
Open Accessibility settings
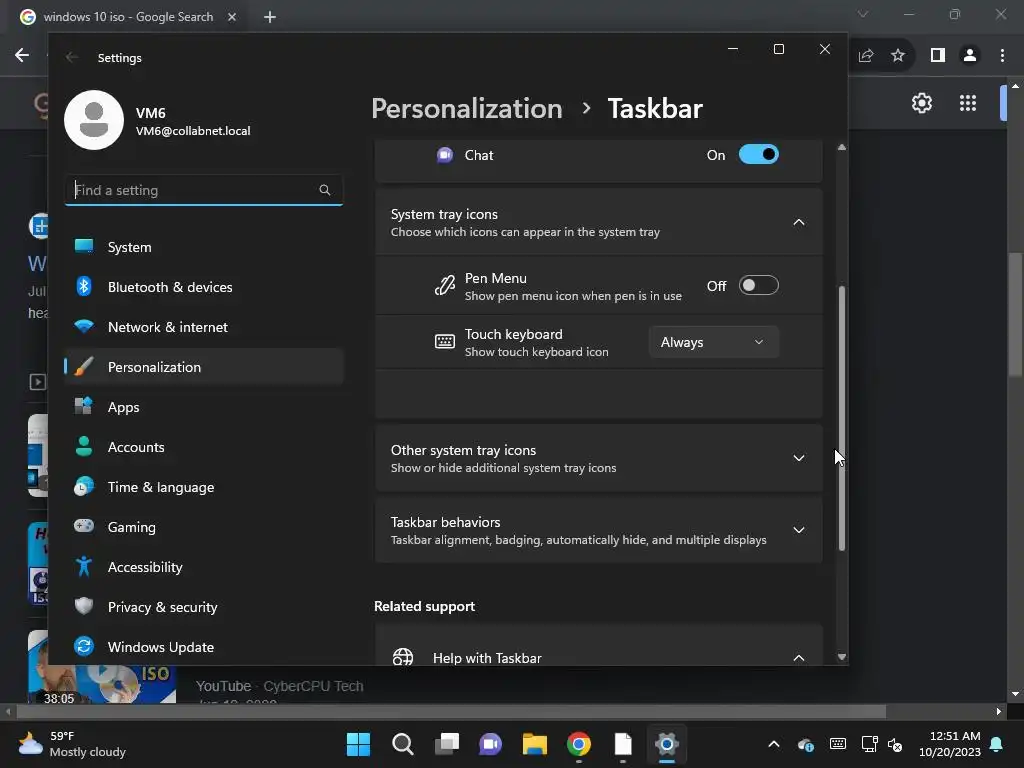coord(204,567)
